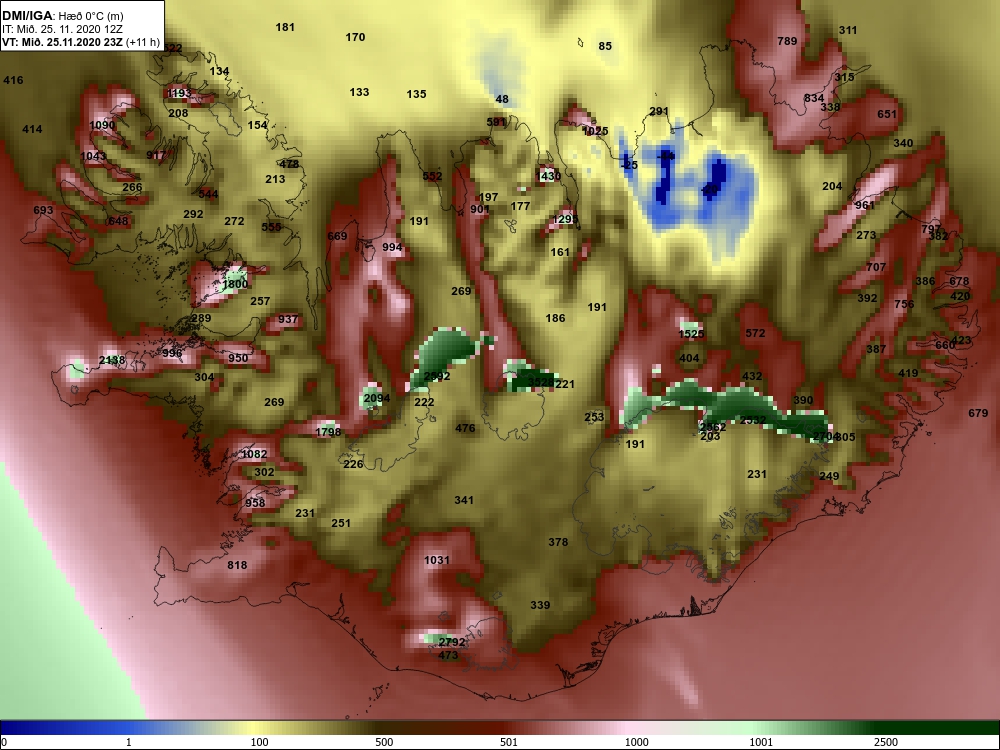This screenshot has height=750, width=1000.
Task: Click the map value '1525'
Action: [x=691, y=334]
